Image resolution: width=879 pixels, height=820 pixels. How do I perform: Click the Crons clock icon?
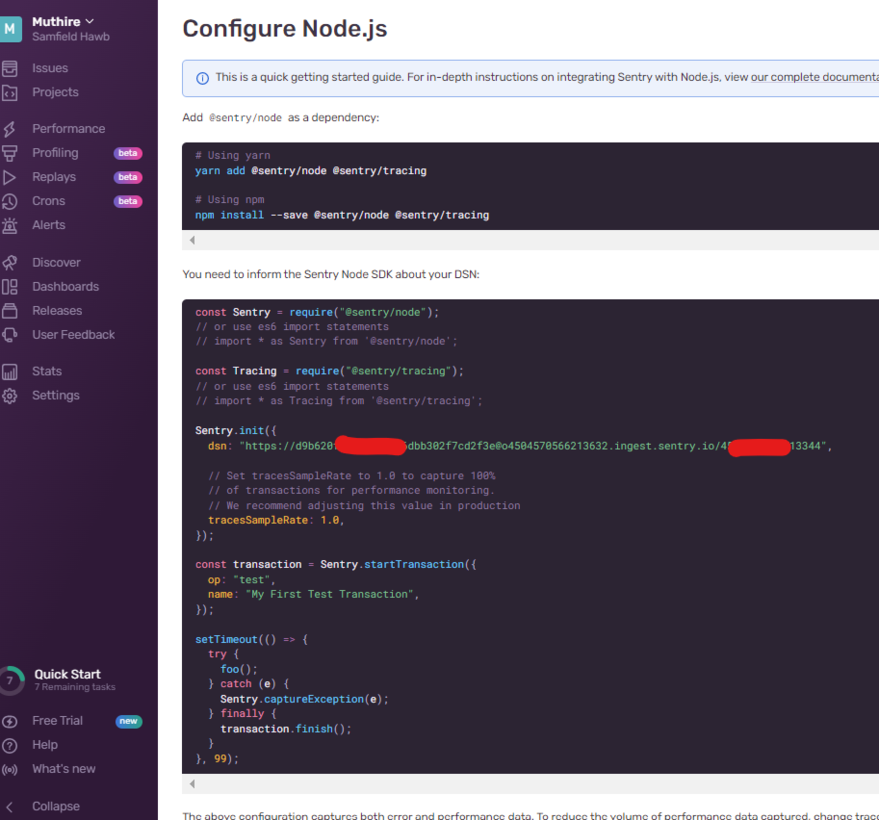(10, 201)
